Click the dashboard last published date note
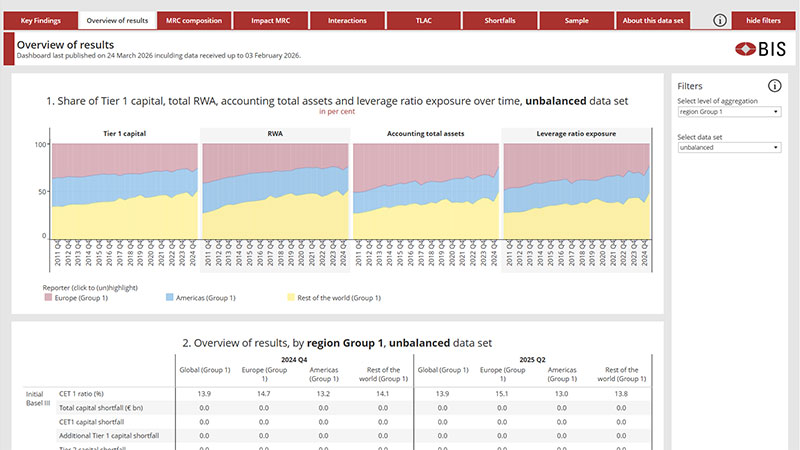The width and height of the screenshot is (800, 450). click(x=159, y=56)
